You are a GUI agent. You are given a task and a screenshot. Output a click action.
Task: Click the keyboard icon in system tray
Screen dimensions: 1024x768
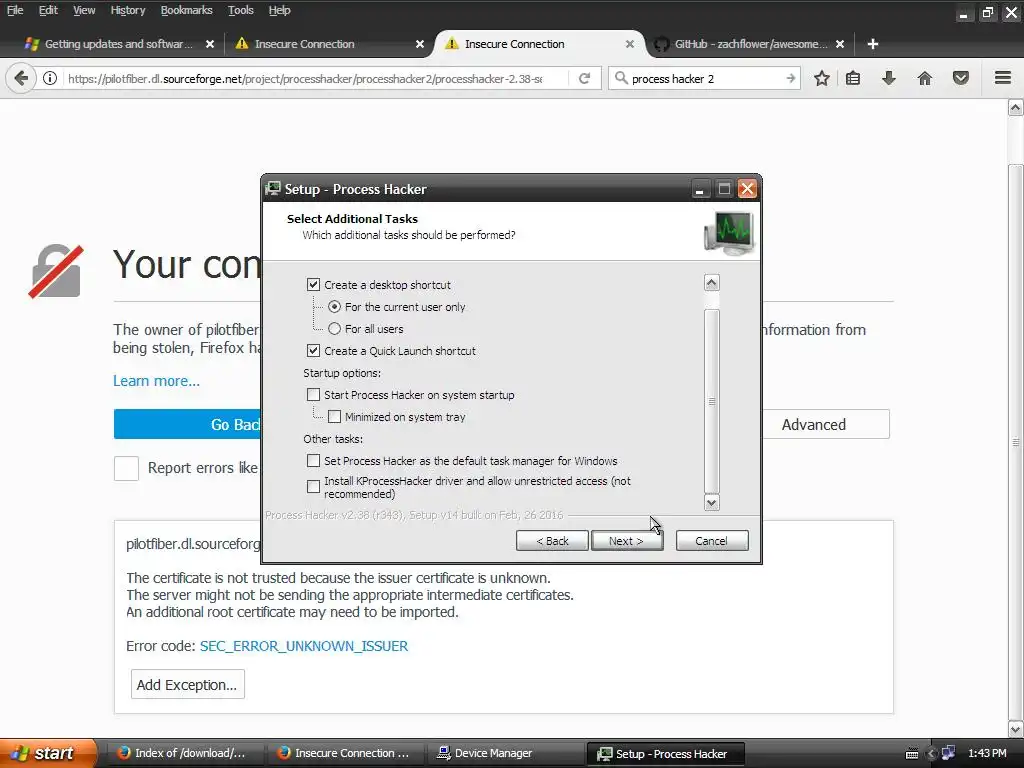(912, 754)
